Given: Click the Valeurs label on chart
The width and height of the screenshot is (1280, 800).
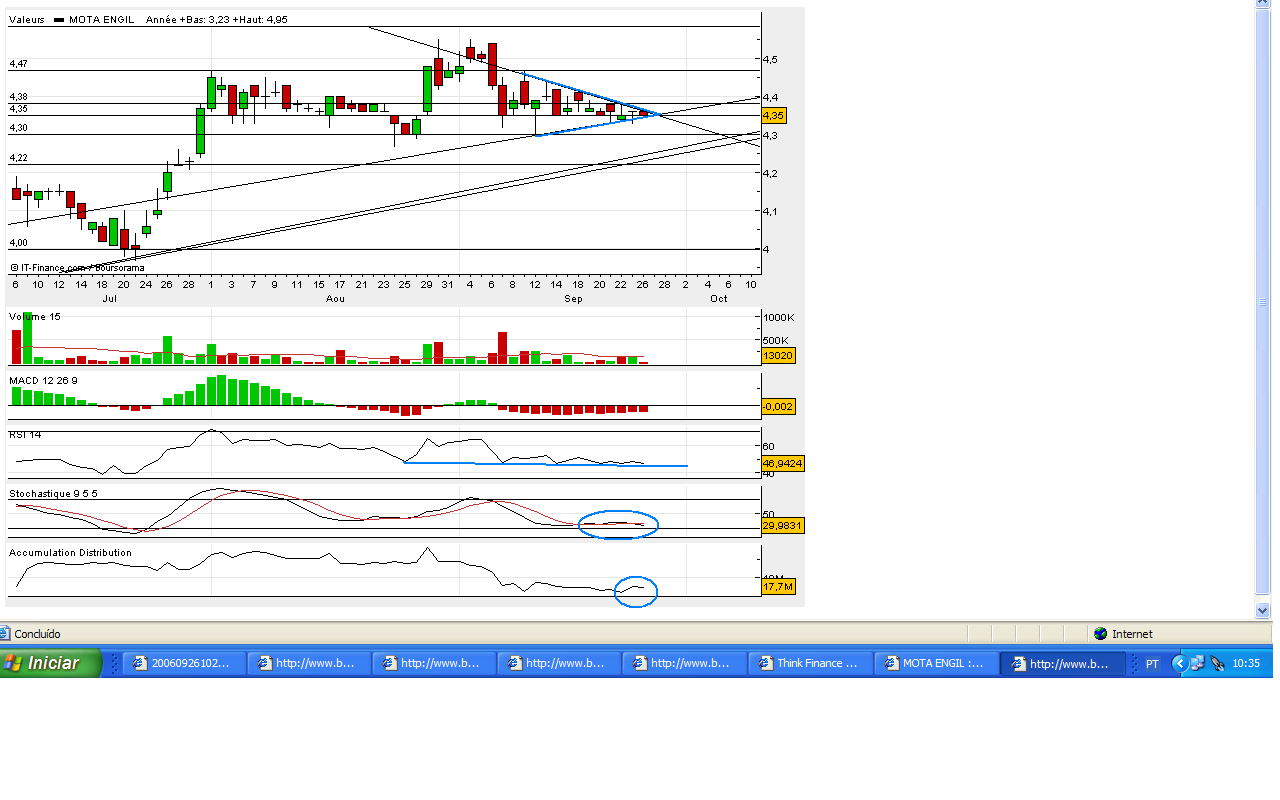Looking at the screenshot, I should coord(27,19).
